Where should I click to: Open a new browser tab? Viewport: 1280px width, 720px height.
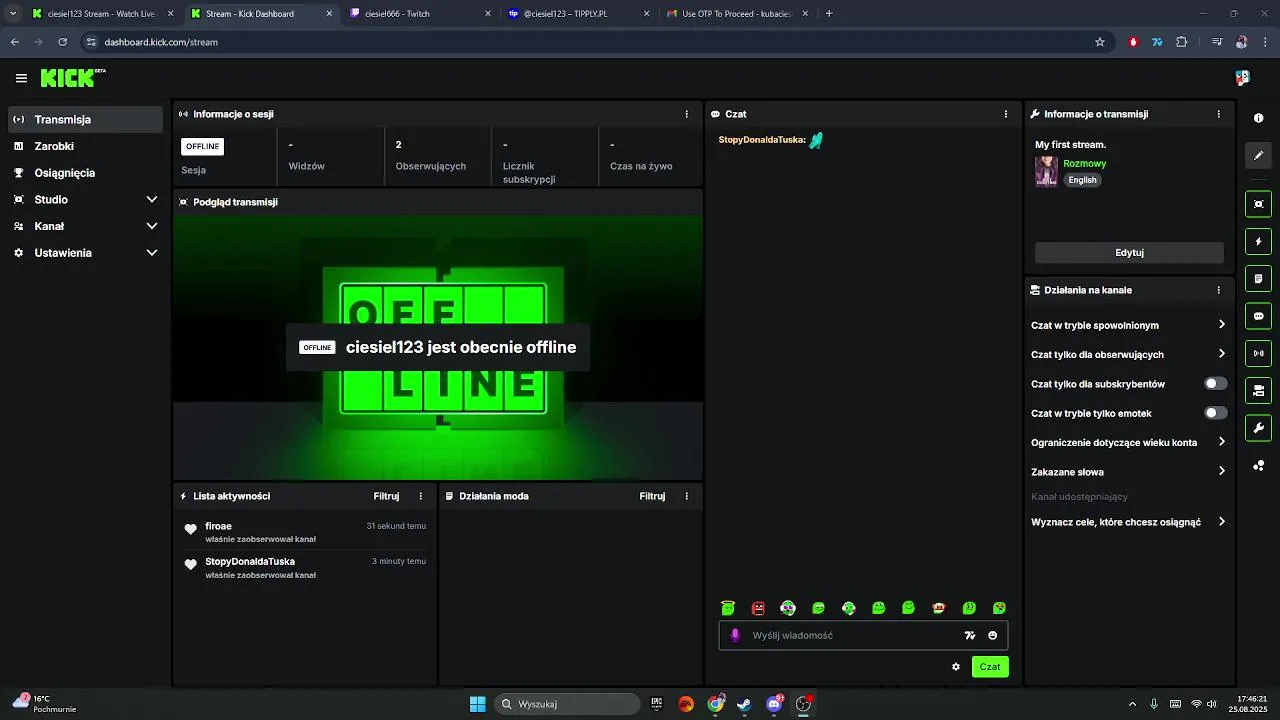coord(829,14)
